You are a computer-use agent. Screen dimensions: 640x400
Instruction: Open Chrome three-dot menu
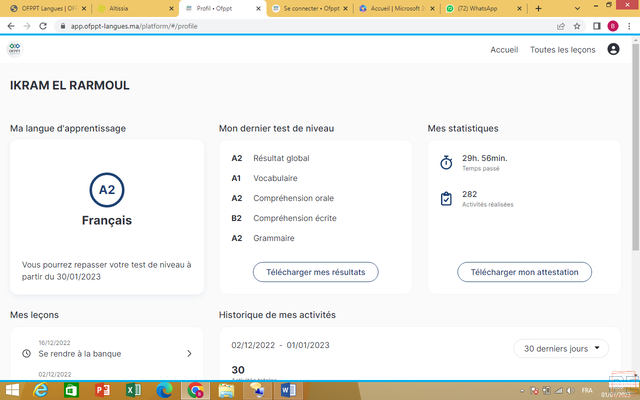point(629,26)
